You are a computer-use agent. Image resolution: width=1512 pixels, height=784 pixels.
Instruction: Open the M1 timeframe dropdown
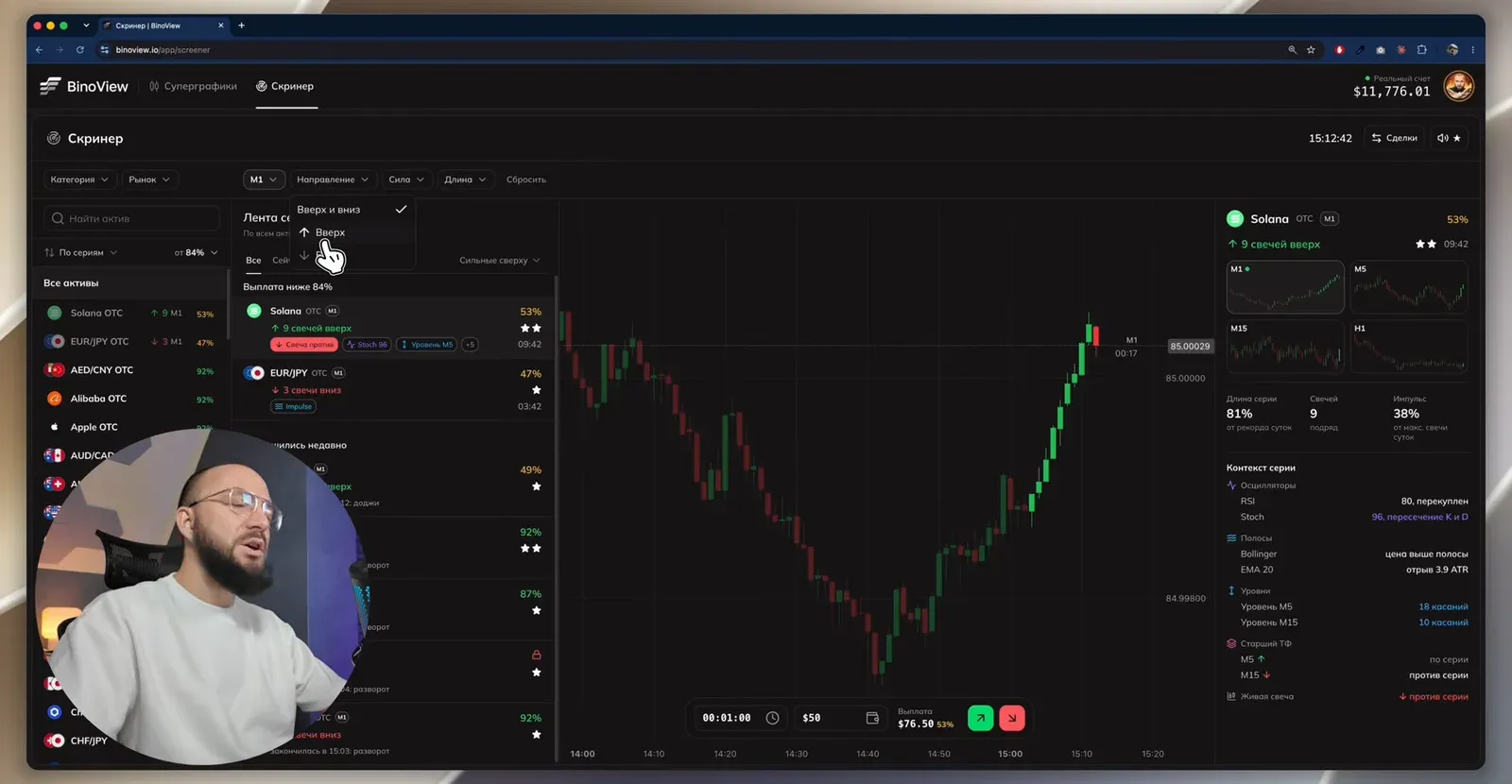264,179
